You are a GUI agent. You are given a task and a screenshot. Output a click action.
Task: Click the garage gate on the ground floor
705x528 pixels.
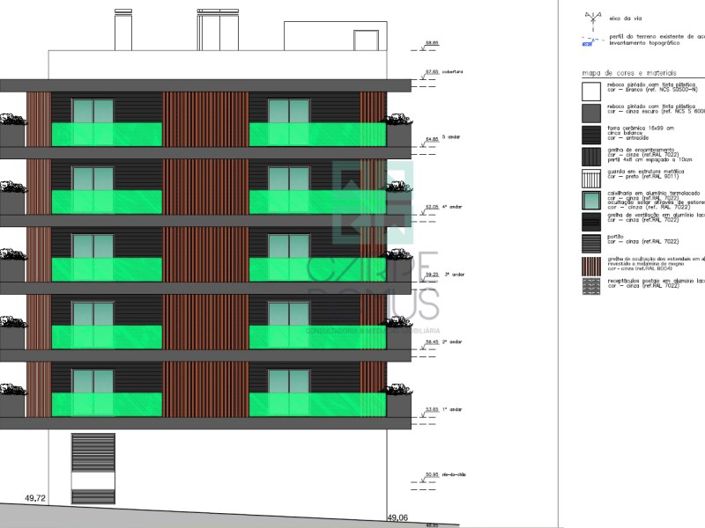93,468
